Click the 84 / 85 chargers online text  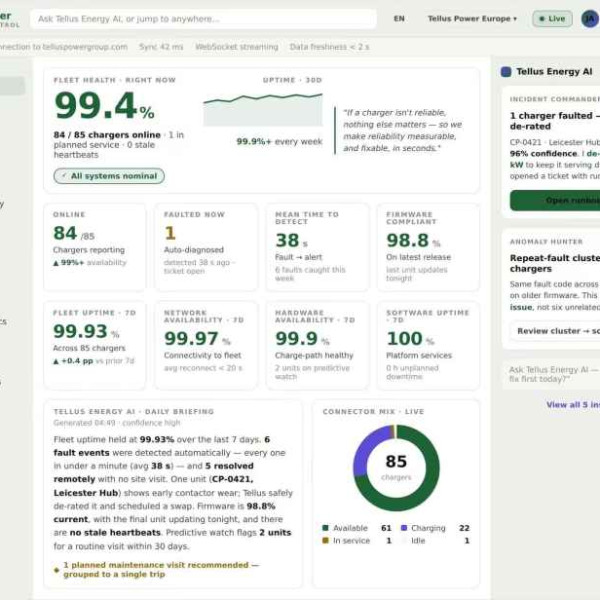107,135
